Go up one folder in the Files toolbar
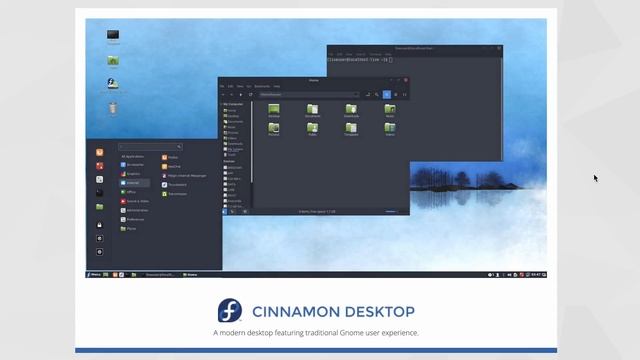 [241, 95]
